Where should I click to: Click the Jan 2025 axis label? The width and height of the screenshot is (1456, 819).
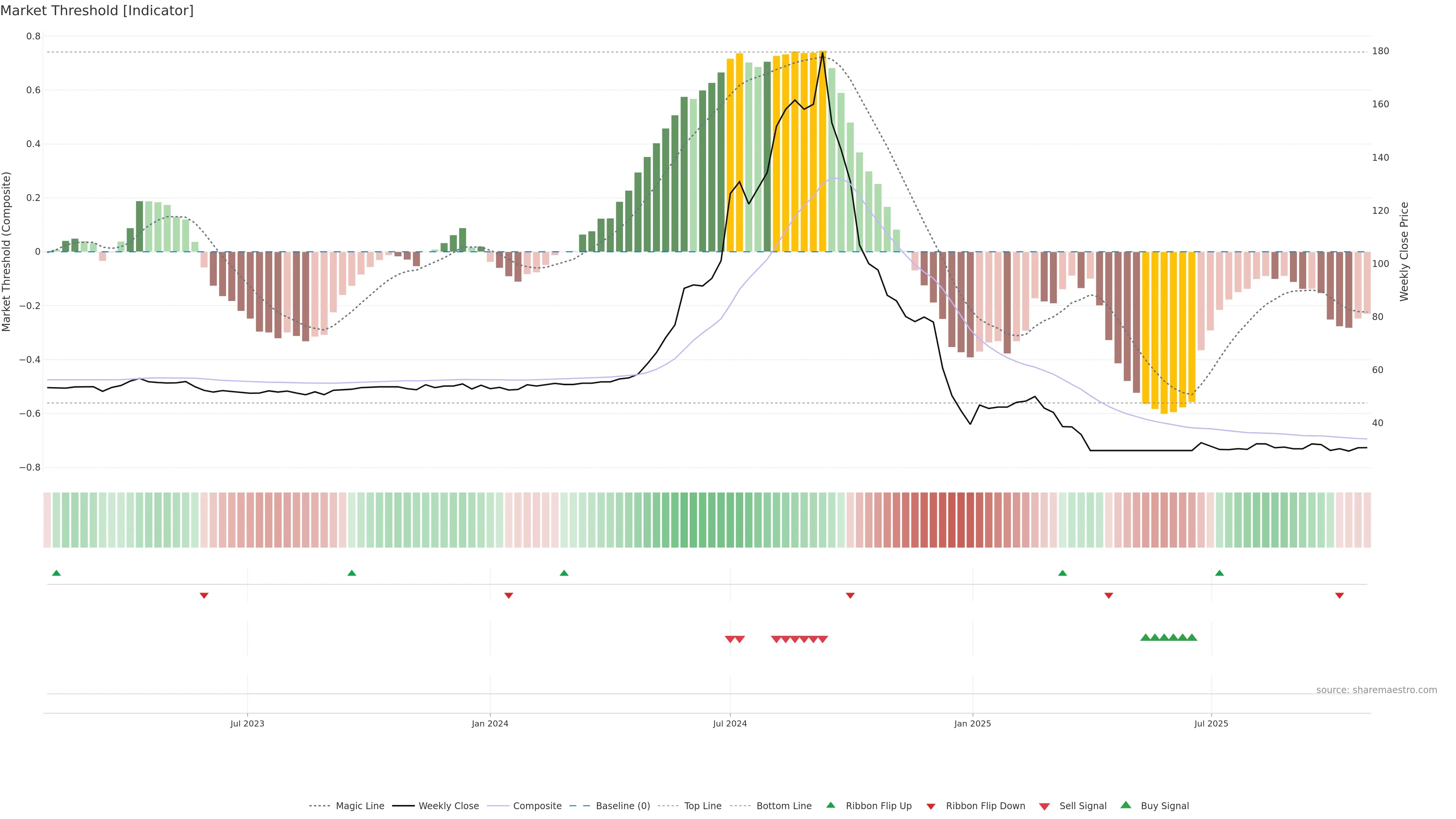tap(972, 723)
